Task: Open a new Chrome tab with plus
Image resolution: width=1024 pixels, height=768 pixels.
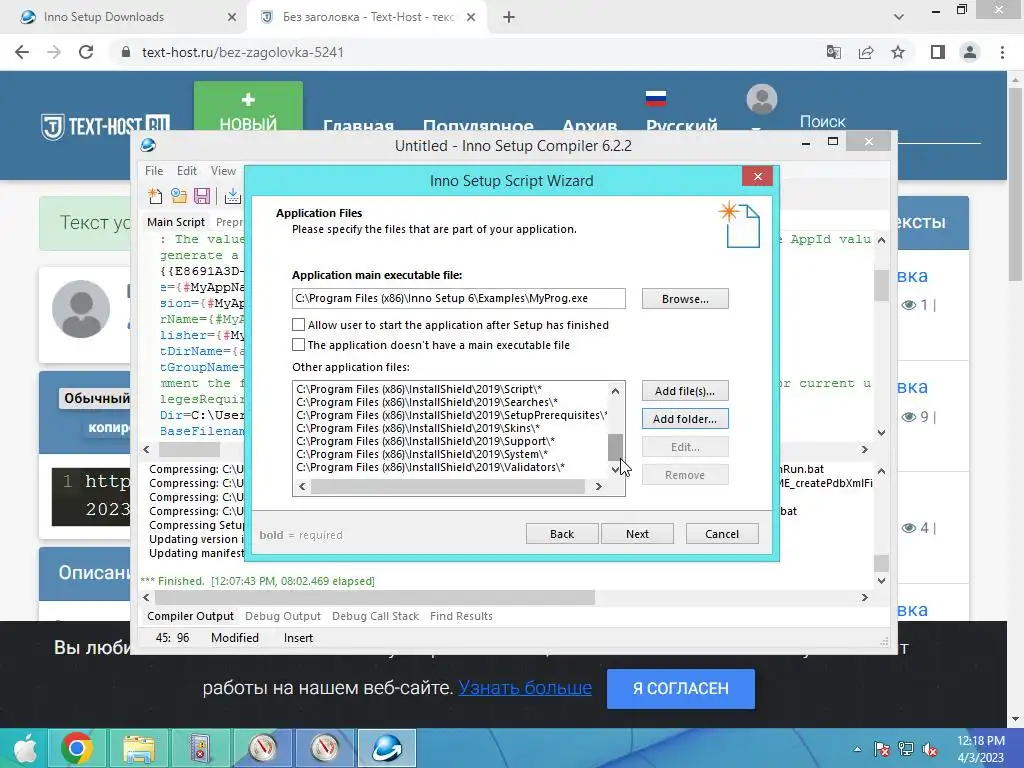Action: point(509,17)
